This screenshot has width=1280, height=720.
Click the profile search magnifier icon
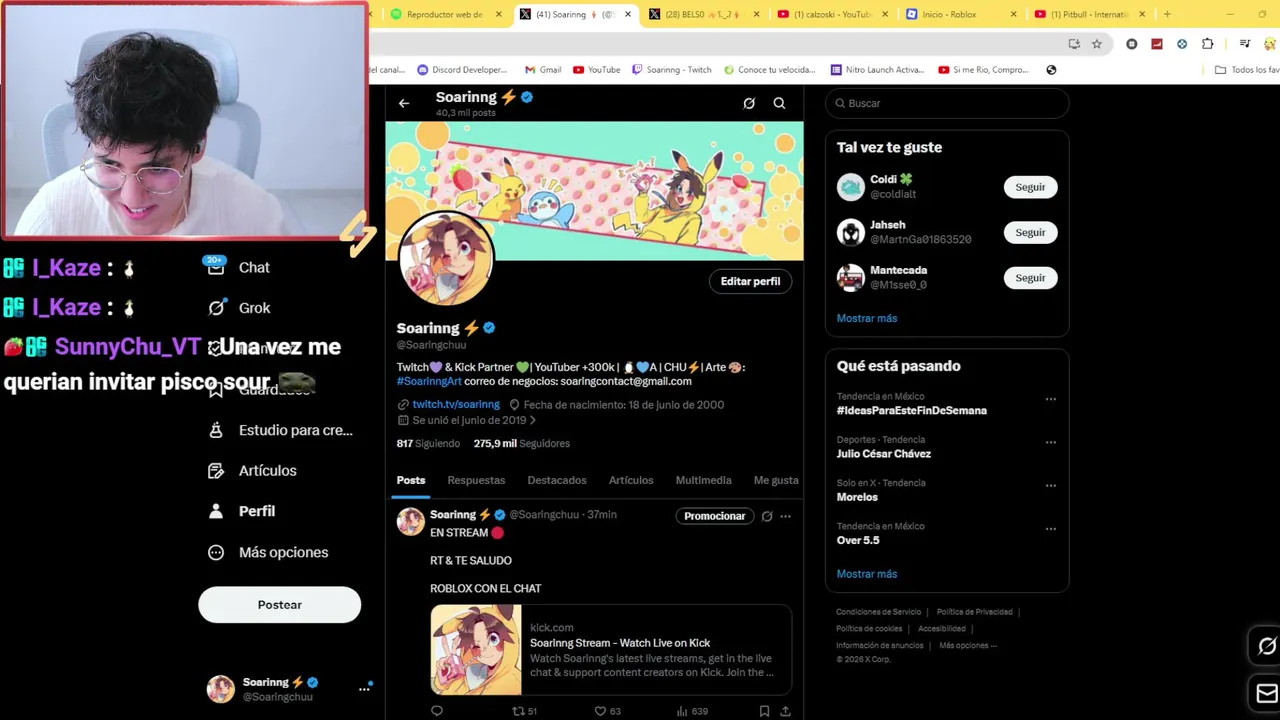(779, 103)
